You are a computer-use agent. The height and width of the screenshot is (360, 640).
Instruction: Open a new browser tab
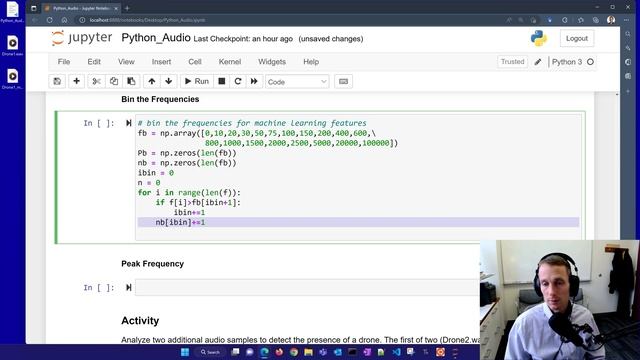tap(127, 8)
